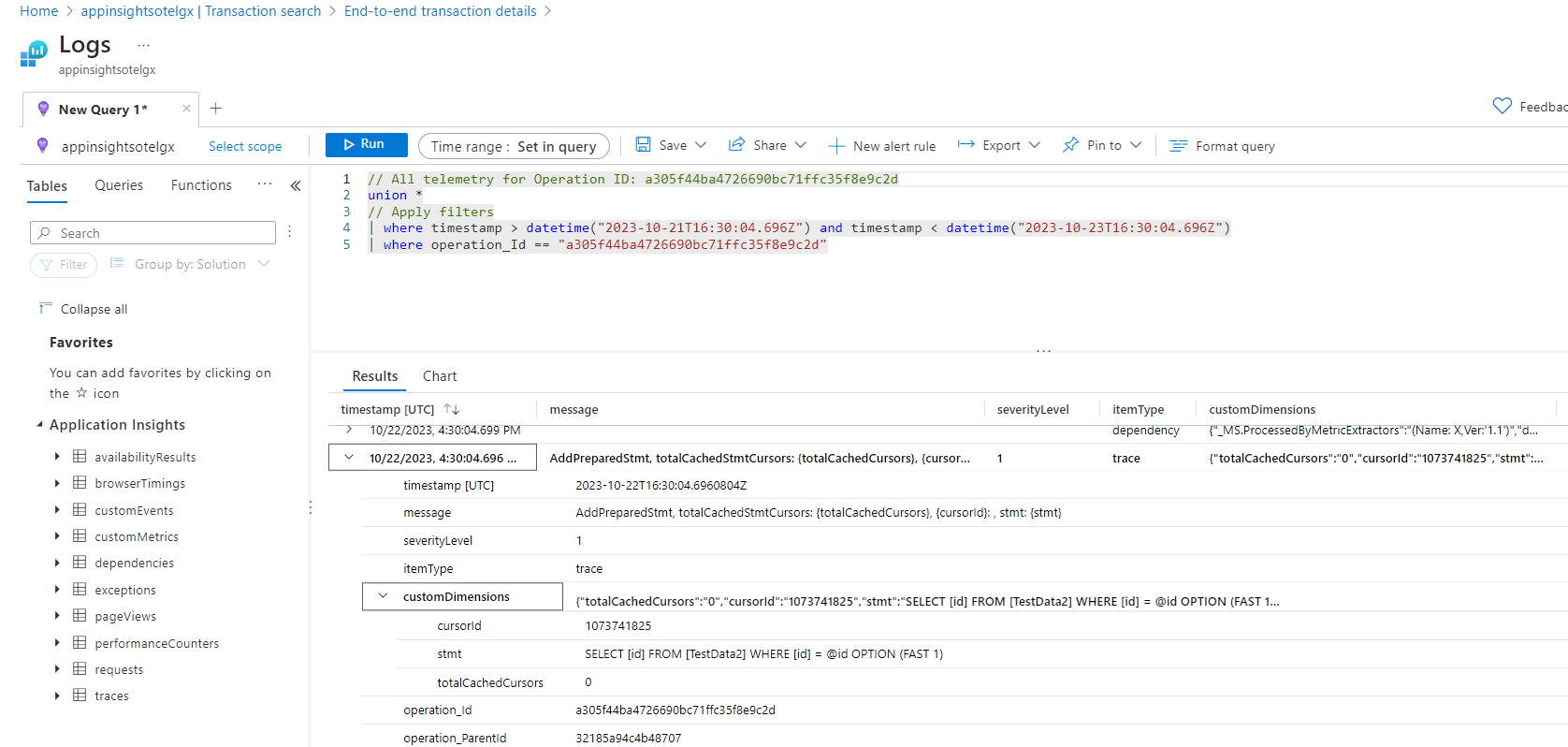
Task: Select the customEvents table
Action: [134, 510]
